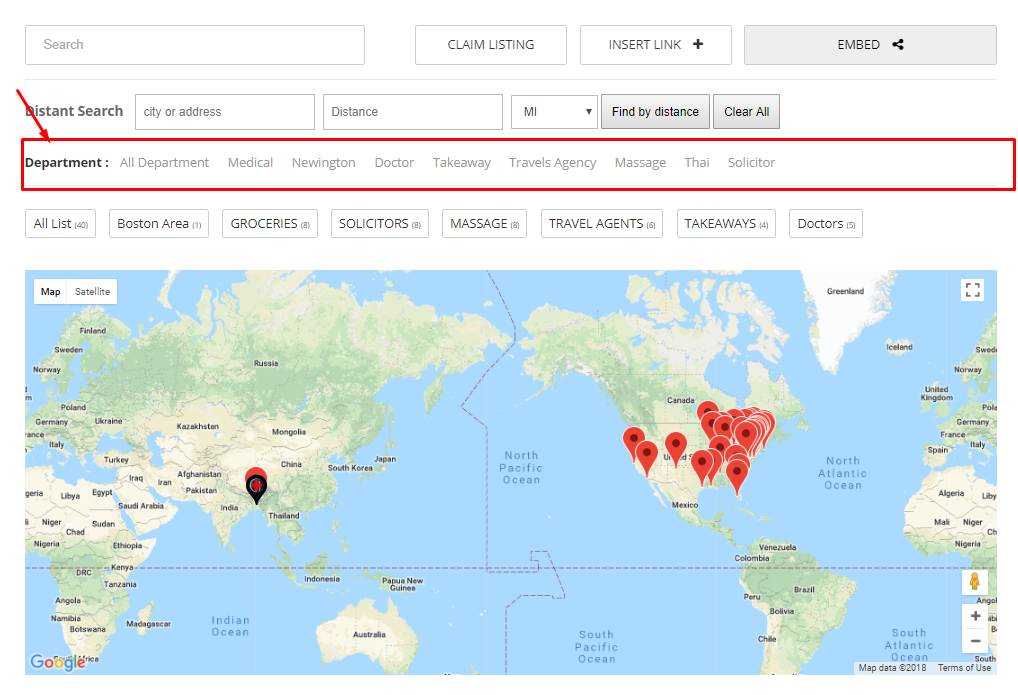This screenshot has width=1018, height=695.
Task: Filter by Massage department
Action: click(x=640, y=162)
